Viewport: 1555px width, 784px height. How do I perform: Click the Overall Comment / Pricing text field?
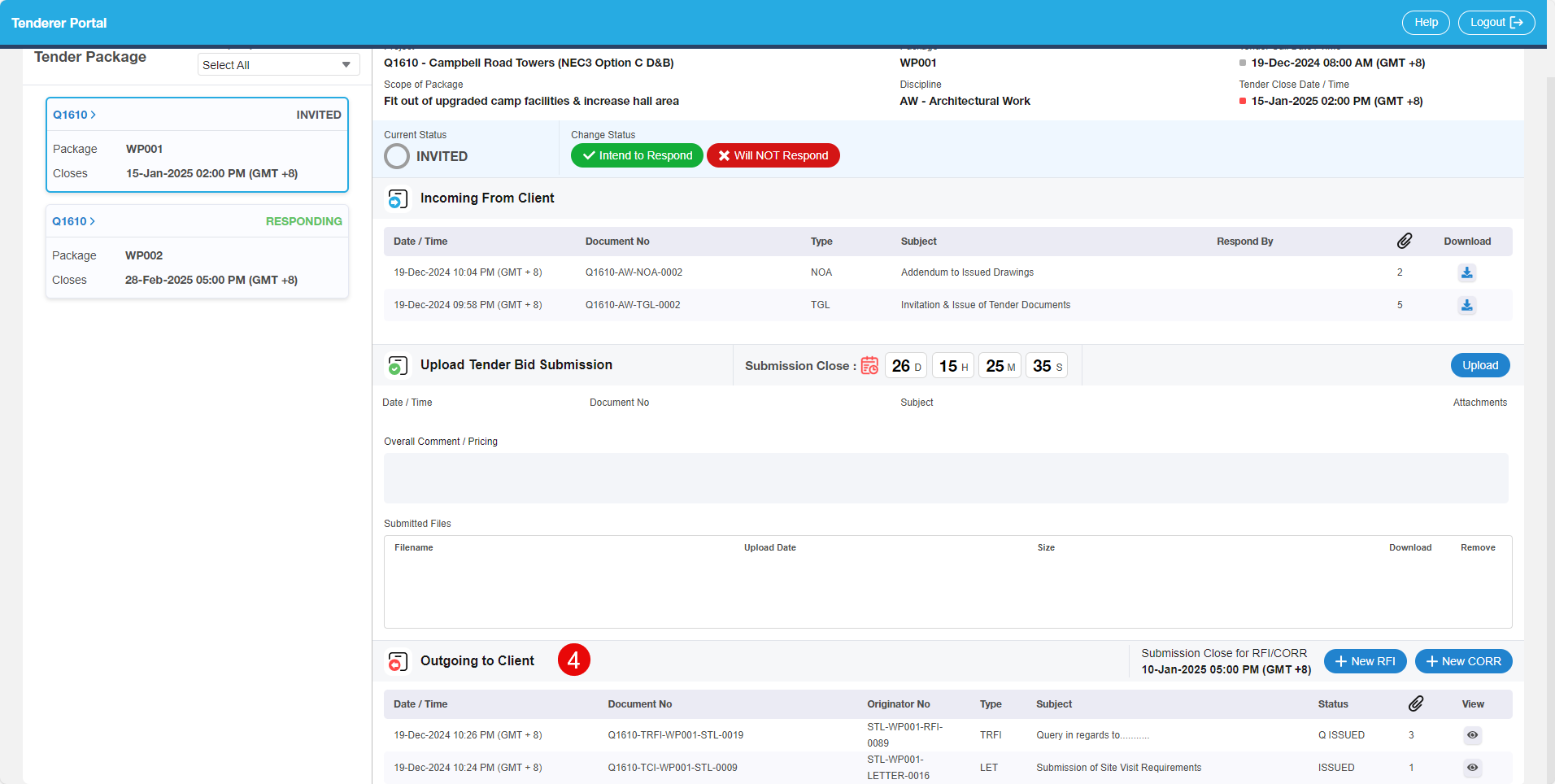click(x=946, y=478)
